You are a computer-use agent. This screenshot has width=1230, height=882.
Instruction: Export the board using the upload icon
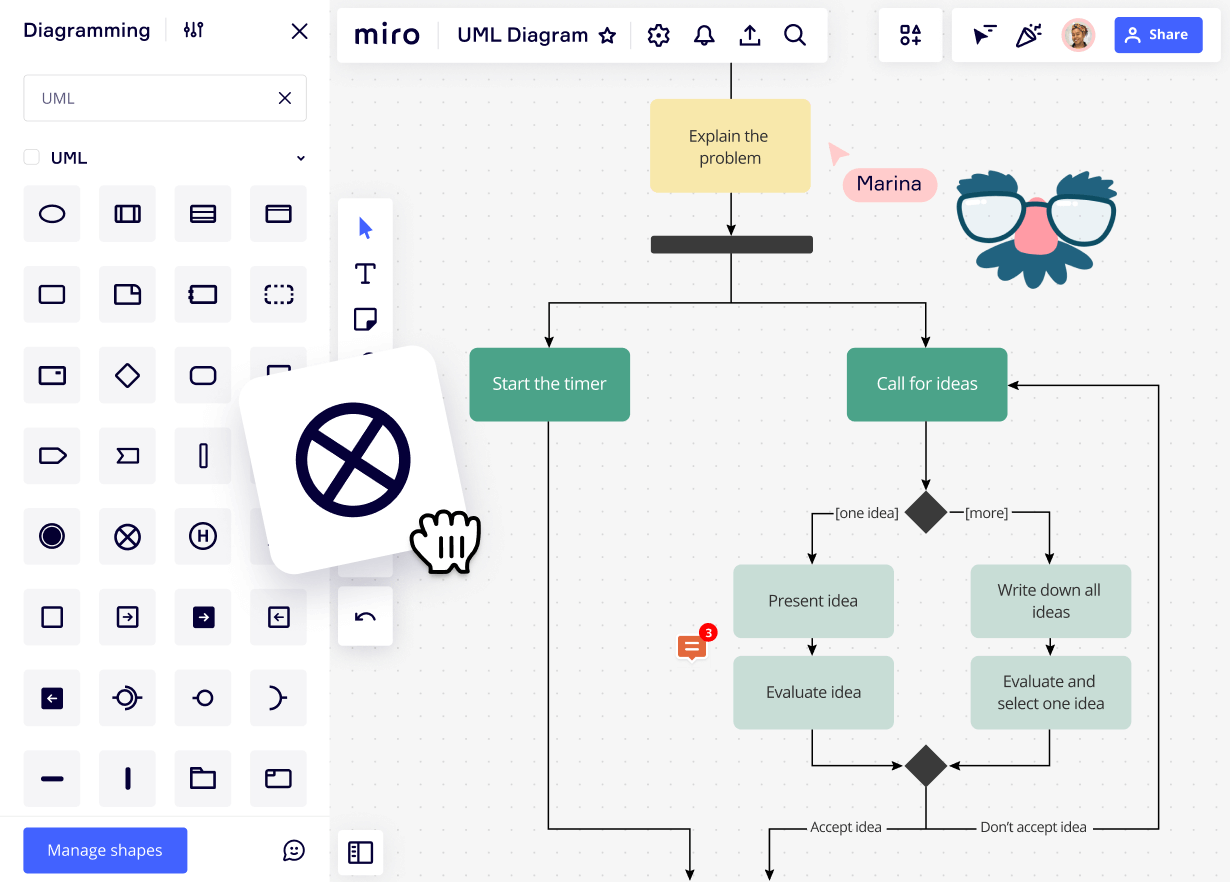pyautogui.click(x=749, y=34)
